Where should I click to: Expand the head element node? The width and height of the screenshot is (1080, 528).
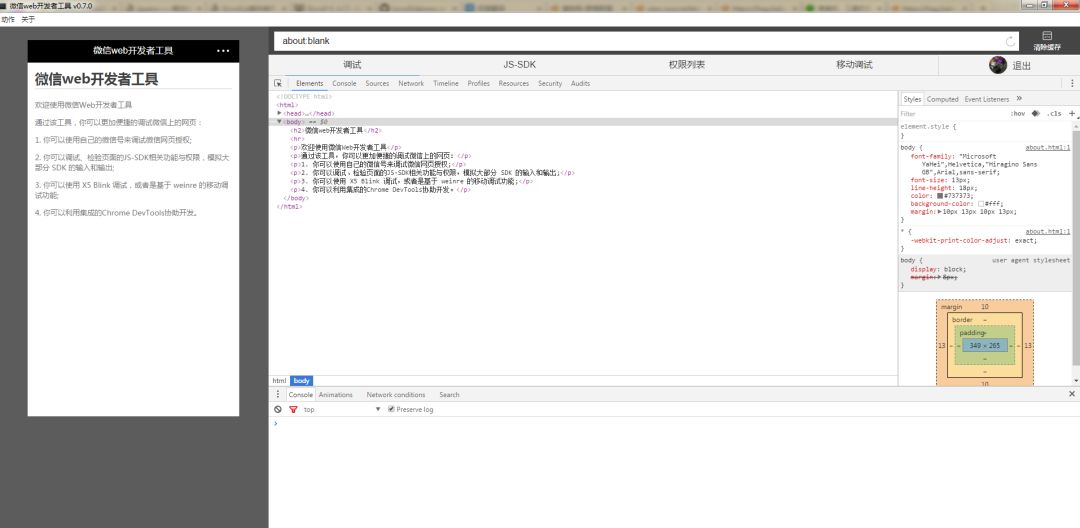pyautogui.click(x=279, y=113)
